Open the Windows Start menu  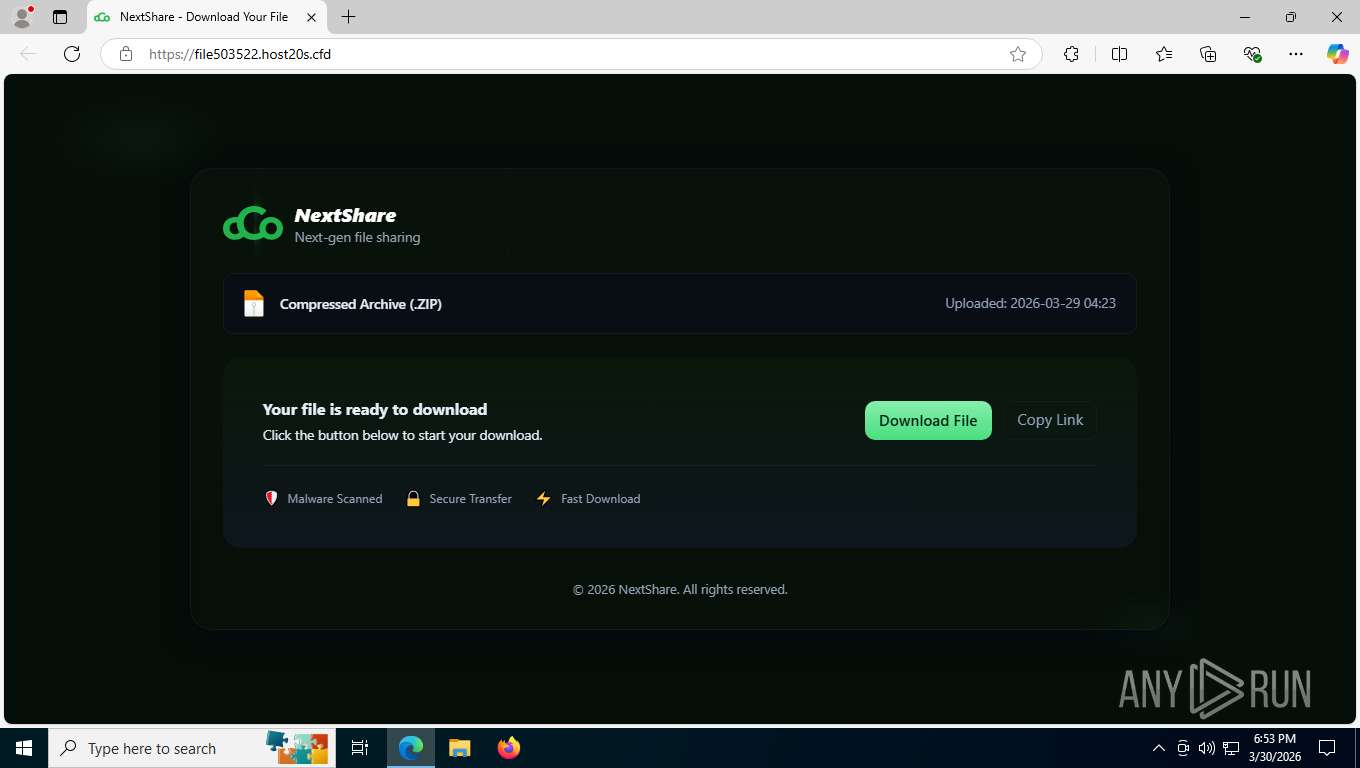[24, 748]
